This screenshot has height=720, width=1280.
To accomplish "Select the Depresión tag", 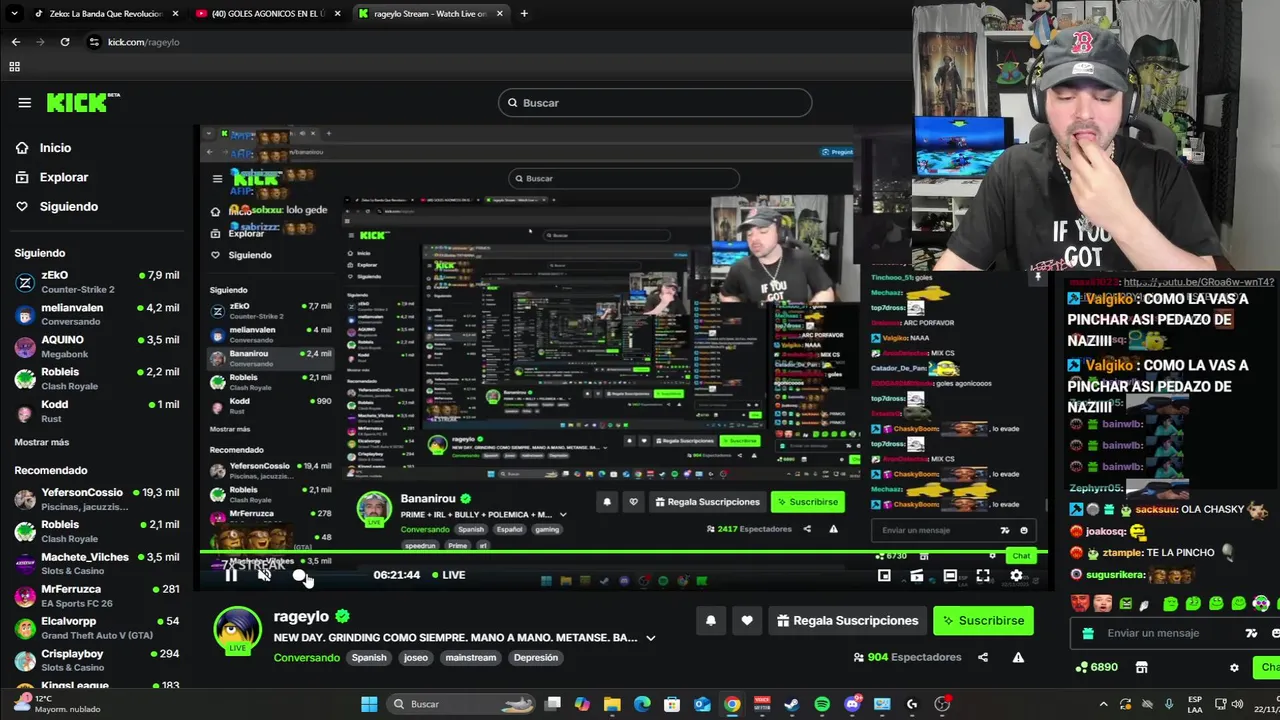I will coord(535,658).
